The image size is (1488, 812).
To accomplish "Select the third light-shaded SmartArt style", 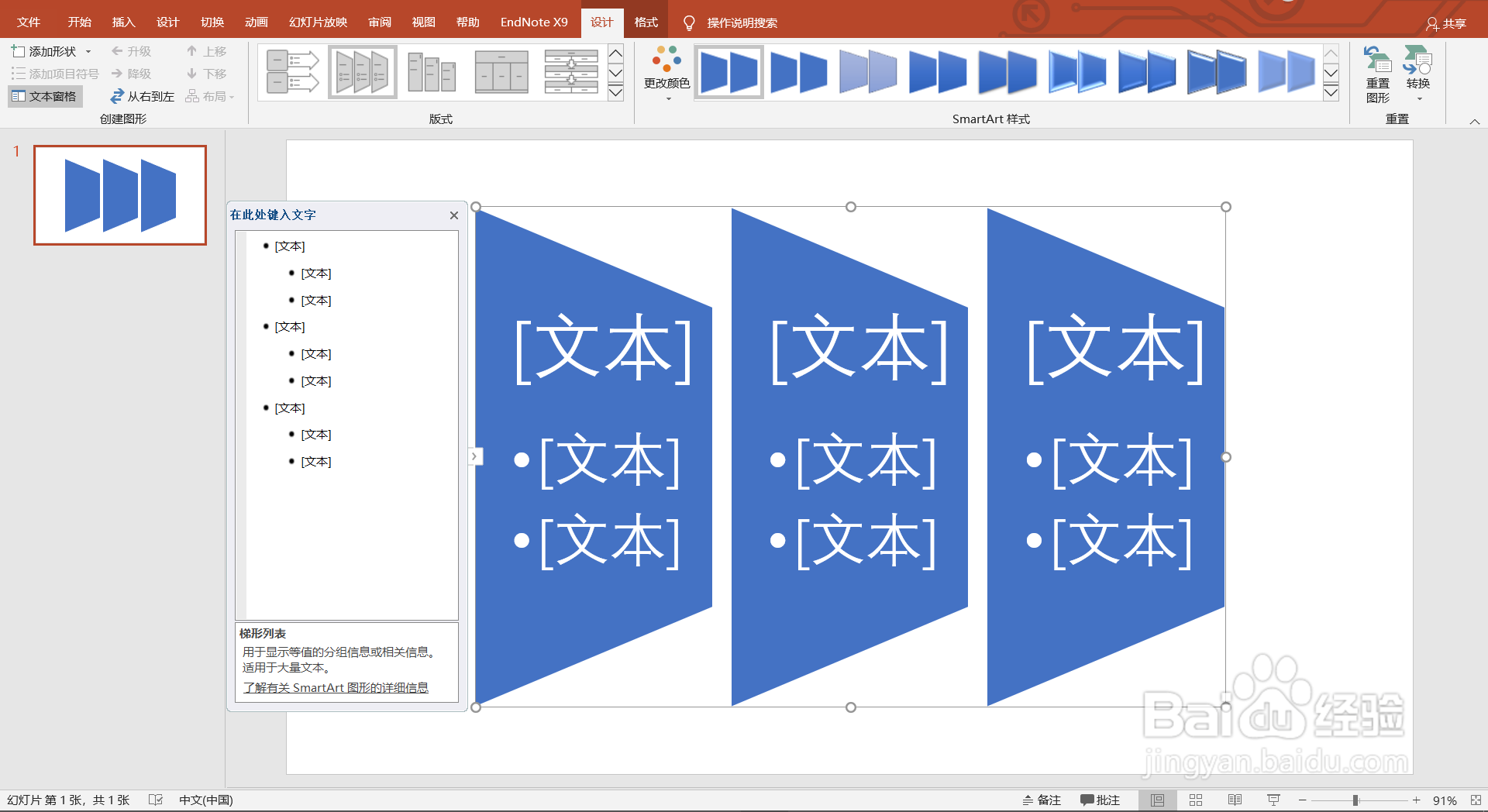I will pos(868,72).
